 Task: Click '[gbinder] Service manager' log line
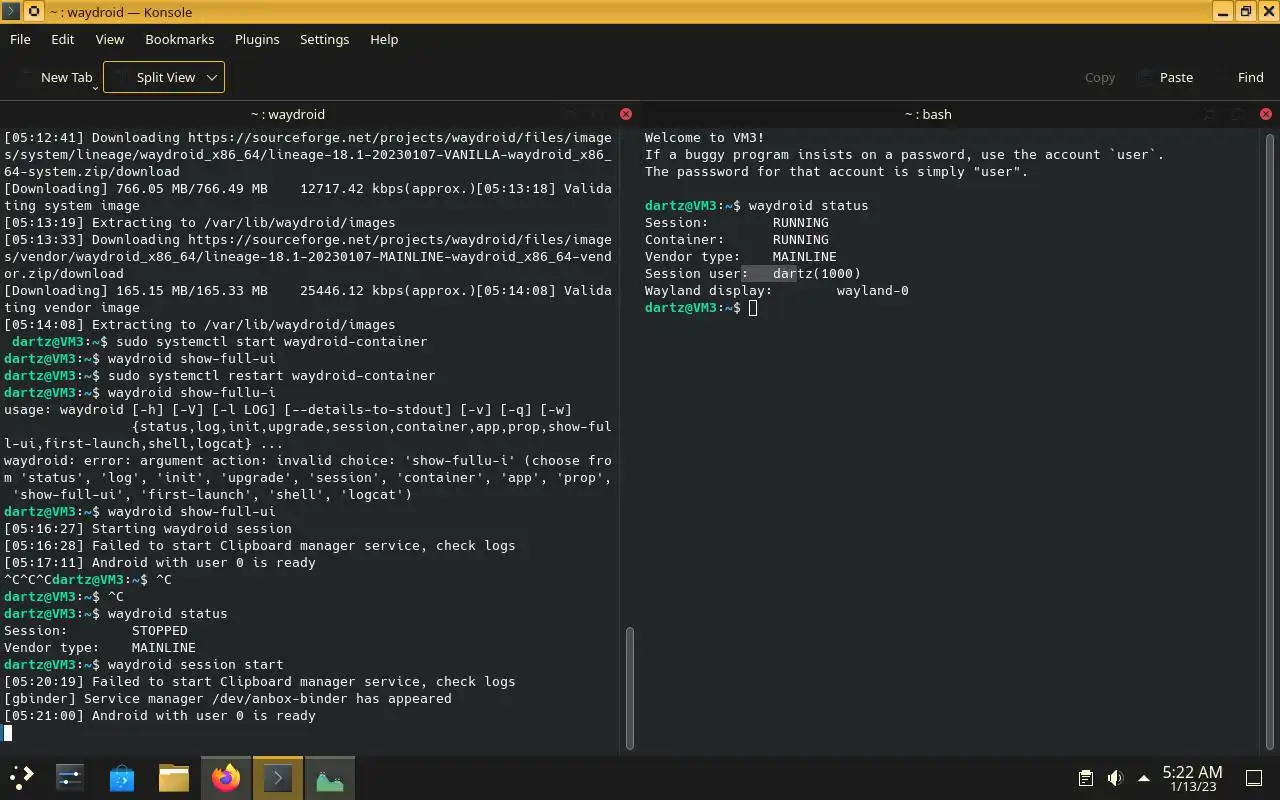point(228,698)
